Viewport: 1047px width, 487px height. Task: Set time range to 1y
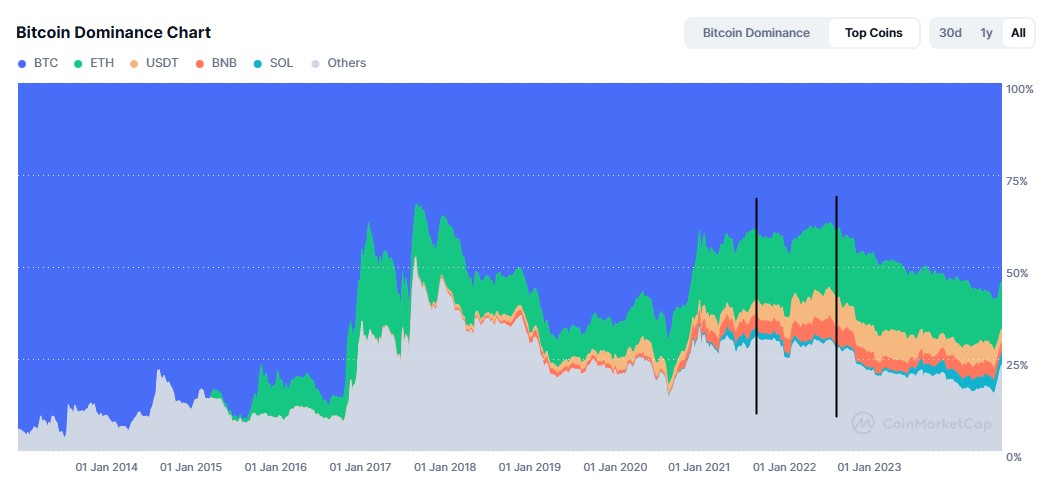(986, 33)
